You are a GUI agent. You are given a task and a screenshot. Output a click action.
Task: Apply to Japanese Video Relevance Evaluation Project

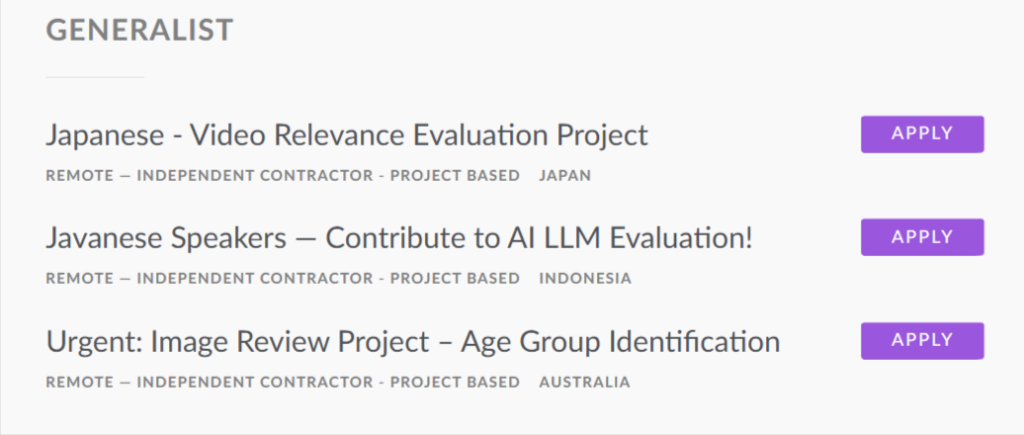pos(922,134)
